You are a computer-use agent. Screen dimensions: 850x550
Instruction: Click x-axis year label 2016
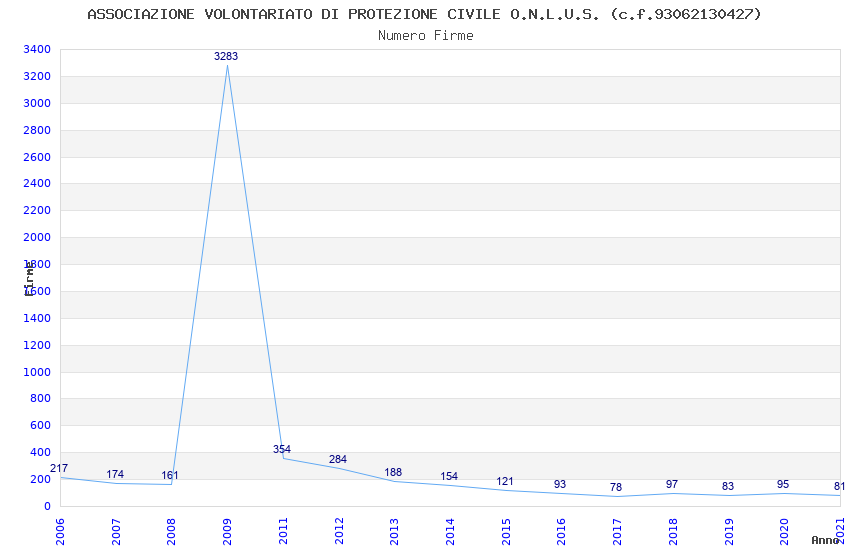pyautogui.click(x=562, y=532)
